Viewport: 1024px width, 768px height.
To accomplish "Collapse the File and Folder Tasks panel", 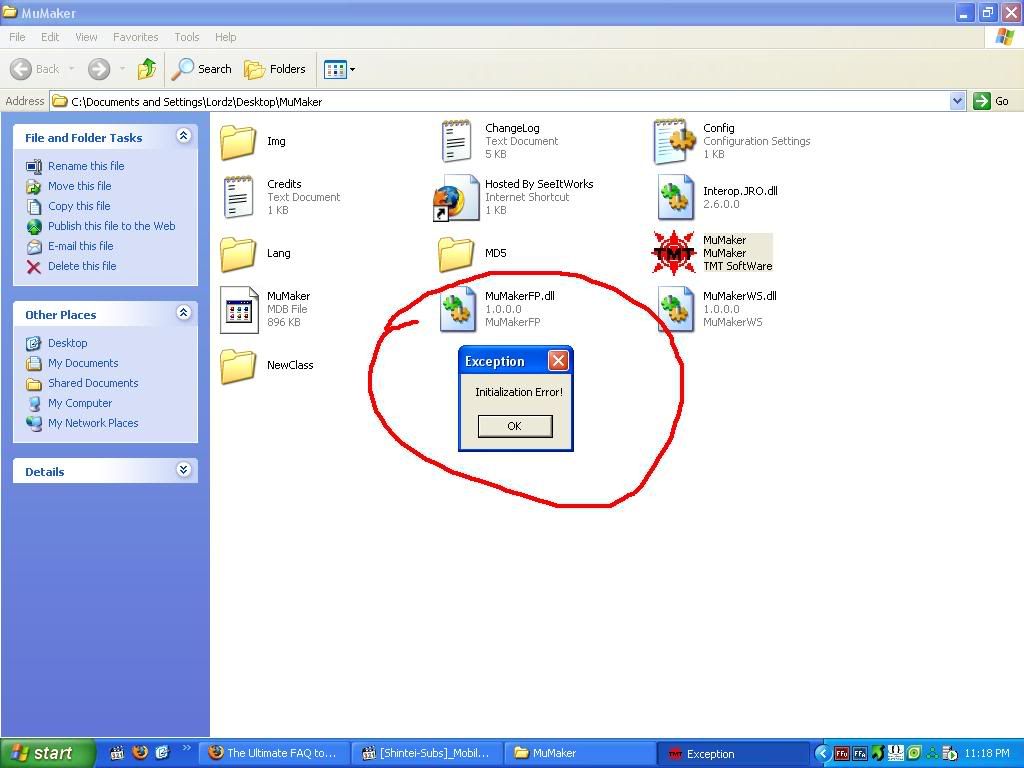I will 183,136.
